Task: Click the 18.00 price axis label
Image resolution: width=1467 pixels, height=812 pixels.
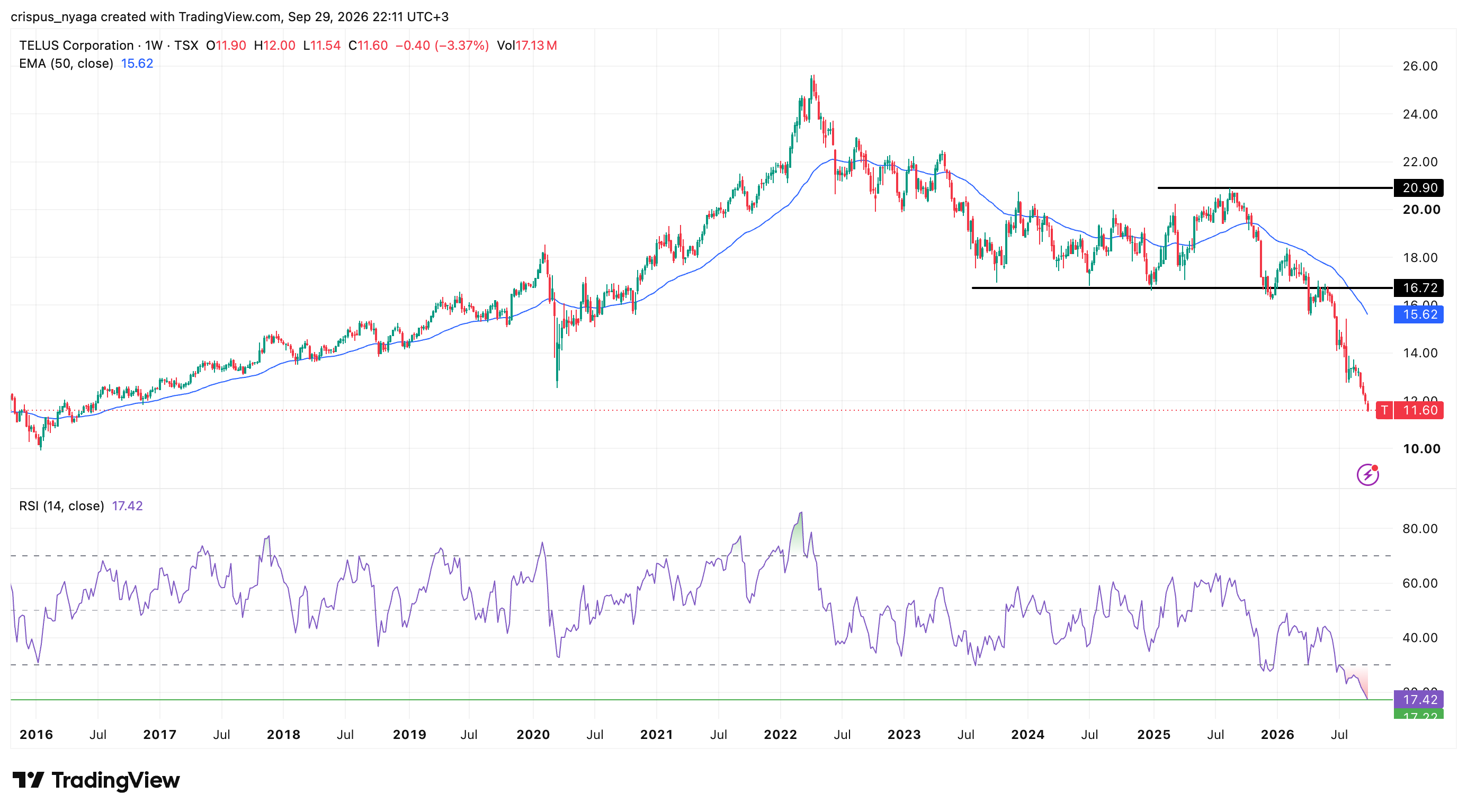Action: click(1420, 258)
